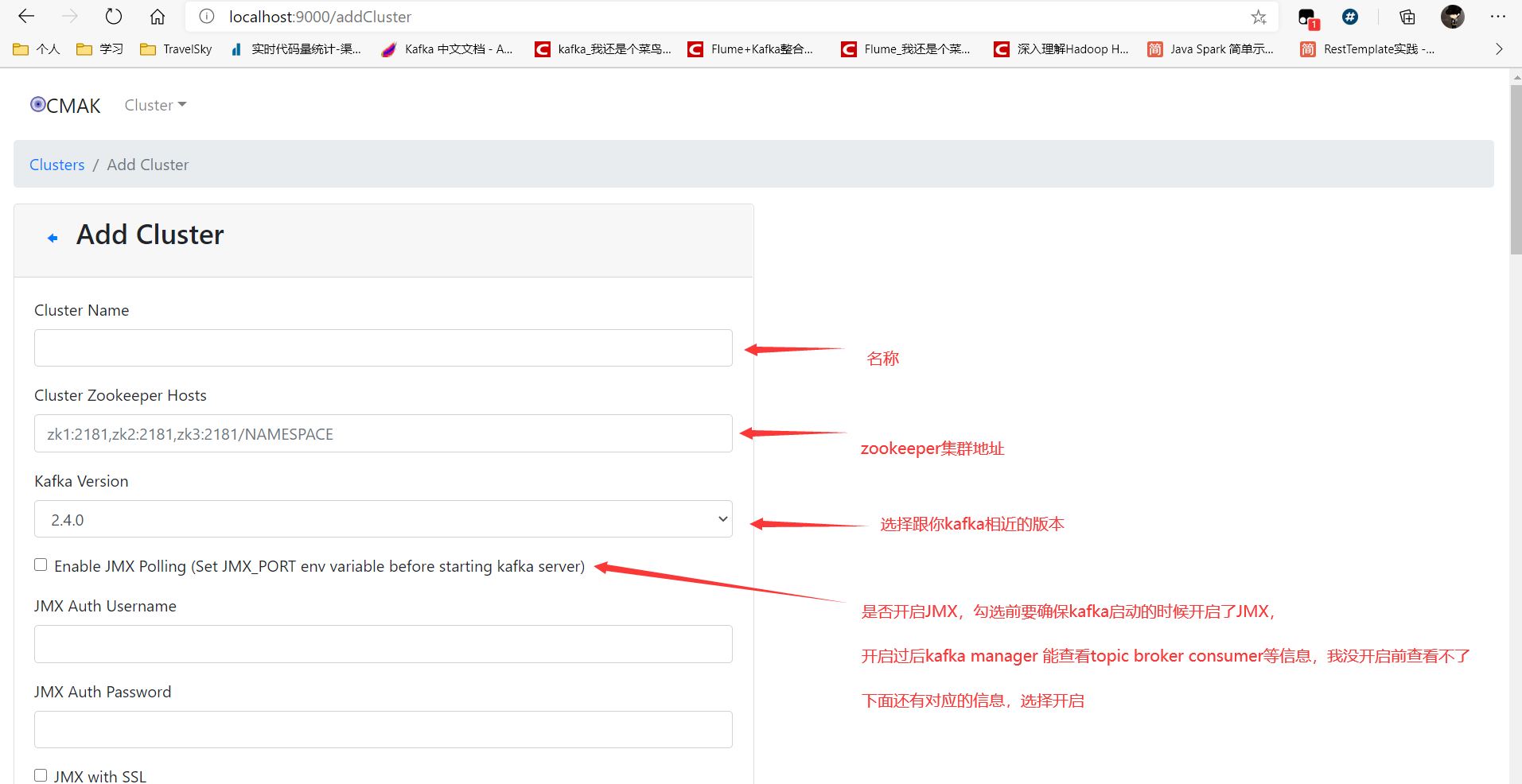This screenshot has width=1522, height=784.
Task: Open the Kafka 中文文档 bookmark
Action: (447, 49)
